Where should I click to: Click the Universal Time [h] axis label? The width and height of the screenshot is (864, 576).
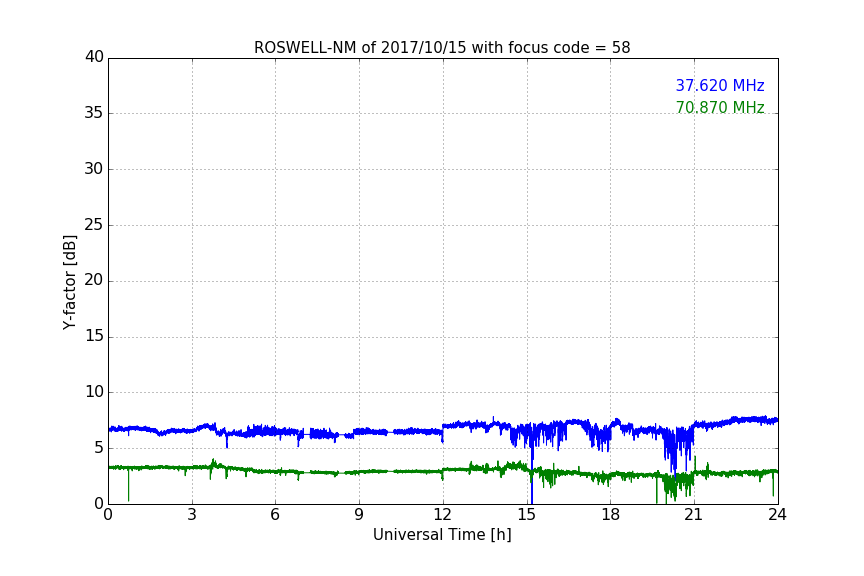[x=442, y=535]
